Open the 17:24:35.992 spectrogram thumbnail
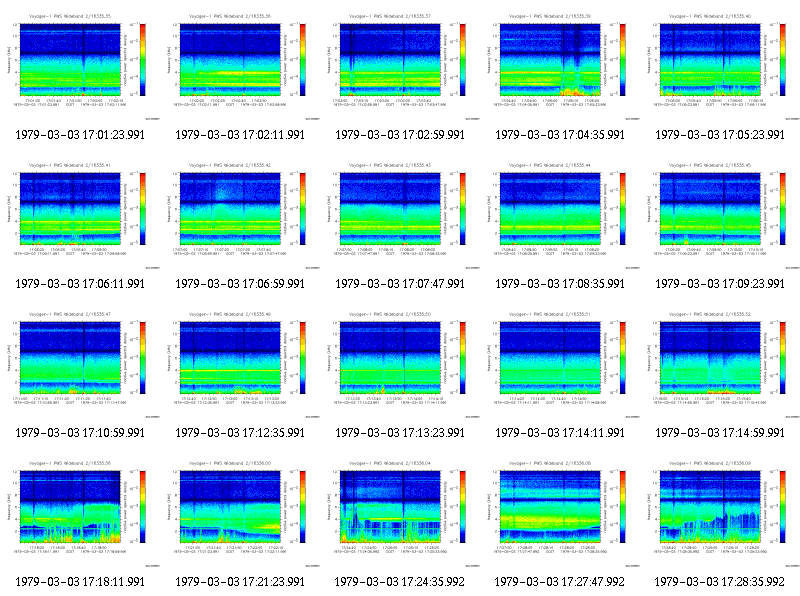This screenshot has width=800, height=596. pos(400,514)
